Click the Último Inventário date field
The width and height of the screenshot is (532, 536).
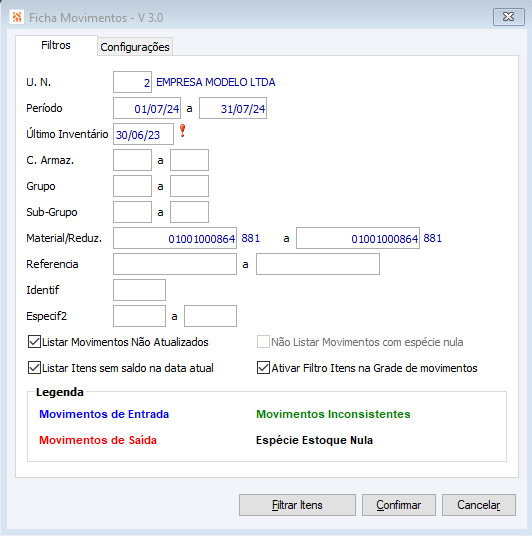(x=143, y=134)
